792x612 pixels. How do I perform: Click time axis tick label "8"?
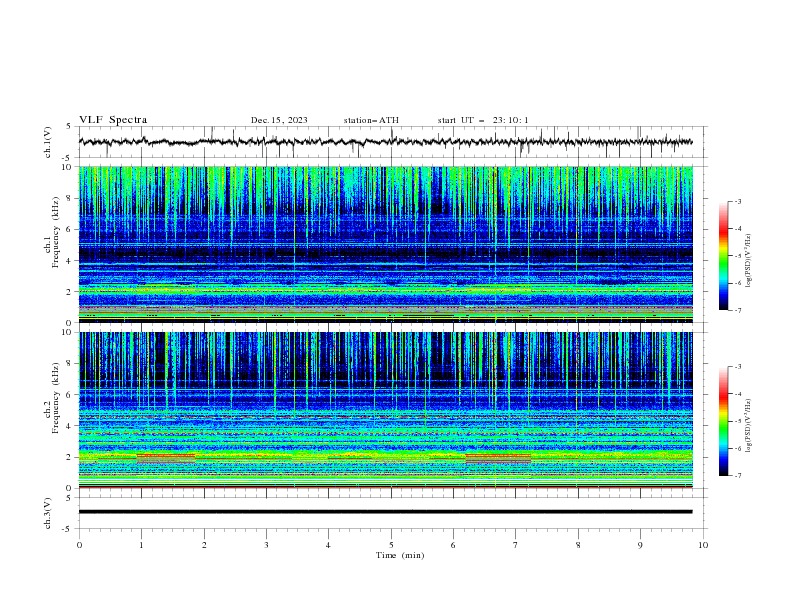tap(578, 545)
